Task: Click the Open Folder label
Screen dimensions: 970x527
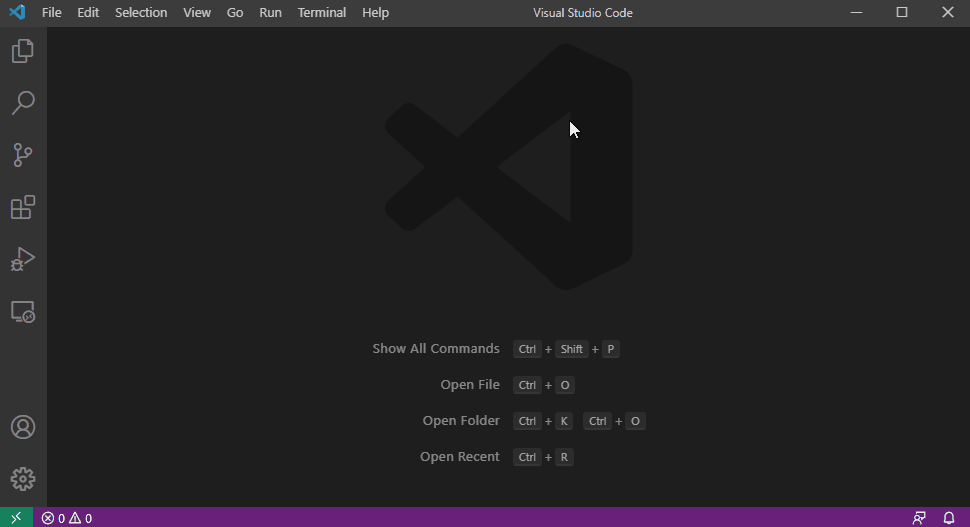Action: pos(461,421)
